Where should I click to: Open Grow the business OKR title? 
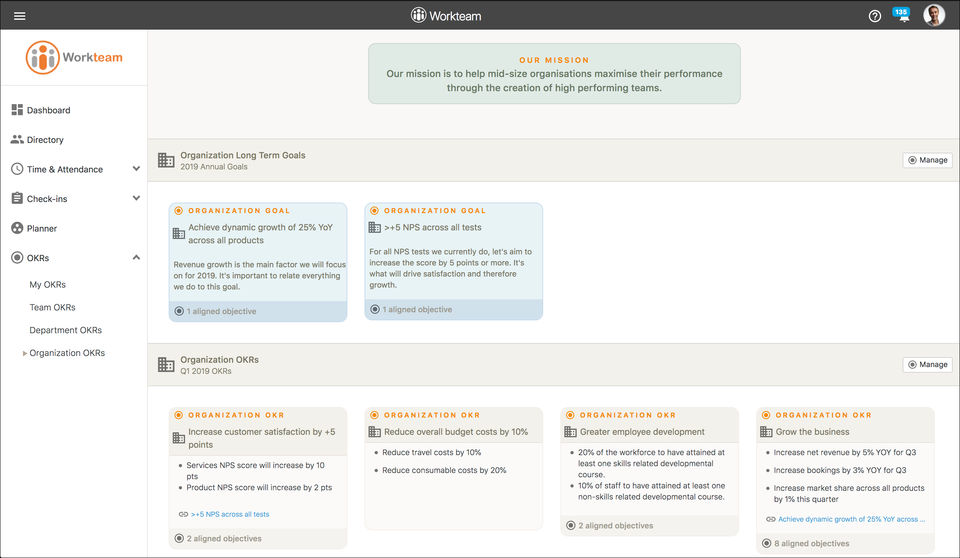click(812, 432)
